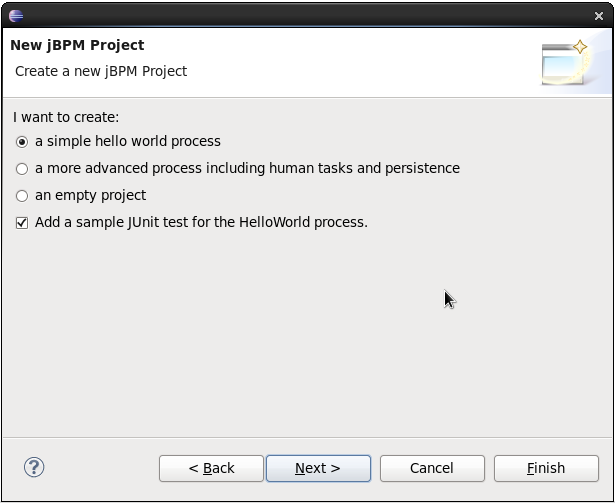Go to the next wizard page

[318, 468]
